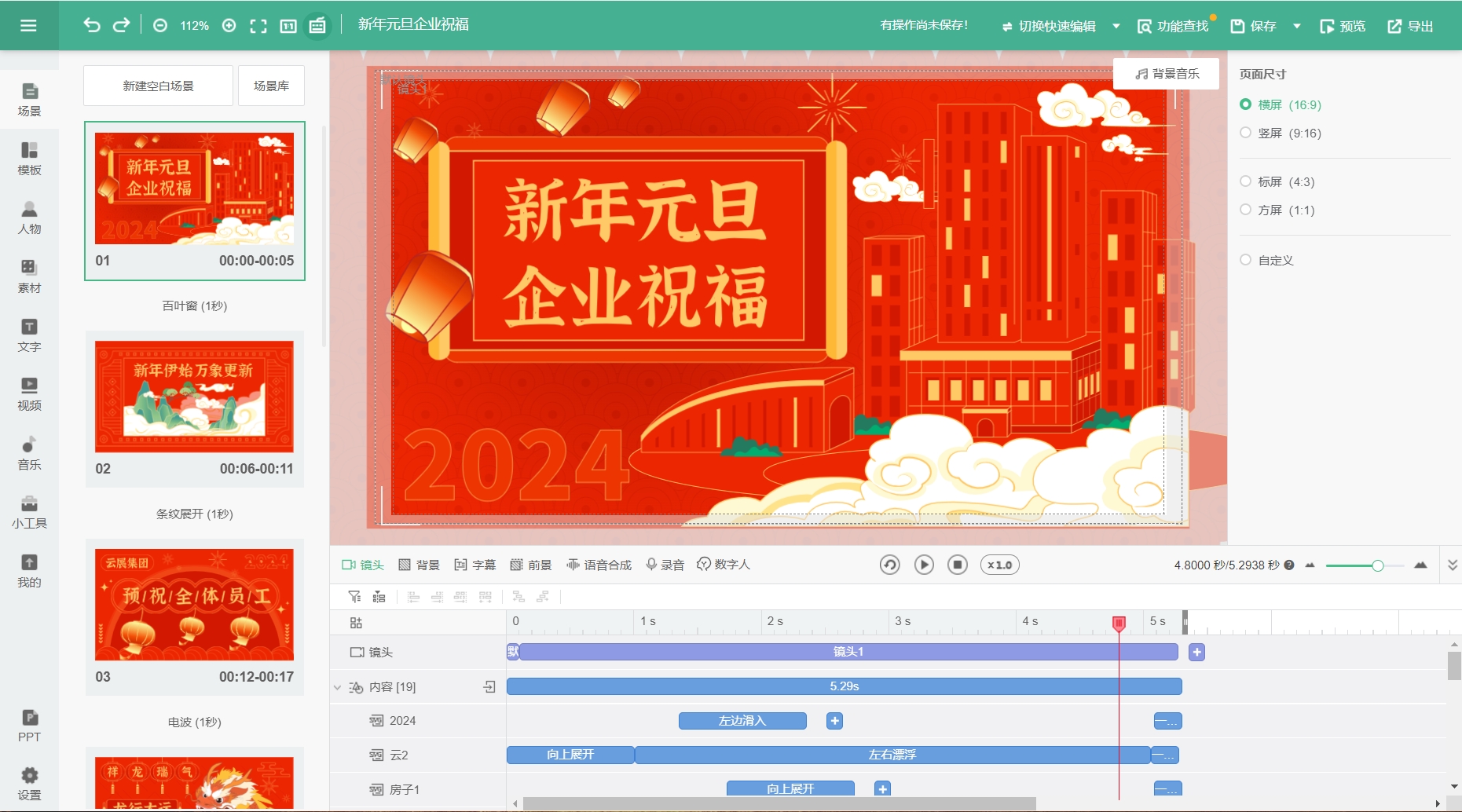
Task: Add animation after 房子1 向上展开 clip
Action: coord(883,789)
